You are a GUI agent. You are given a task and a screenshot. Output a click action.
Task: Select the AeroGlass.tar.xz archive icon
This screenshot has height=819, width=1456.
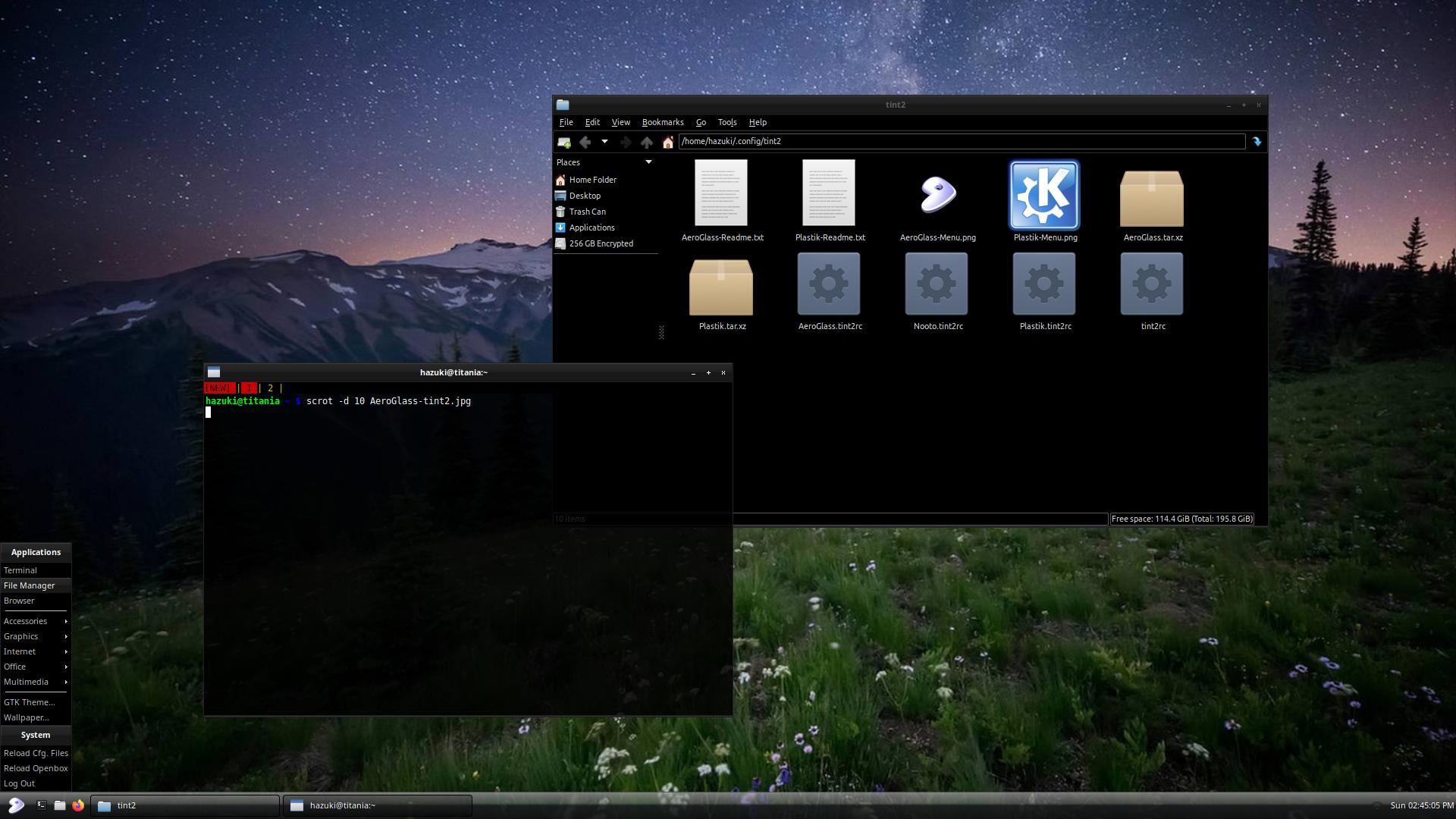point(1152,198)
